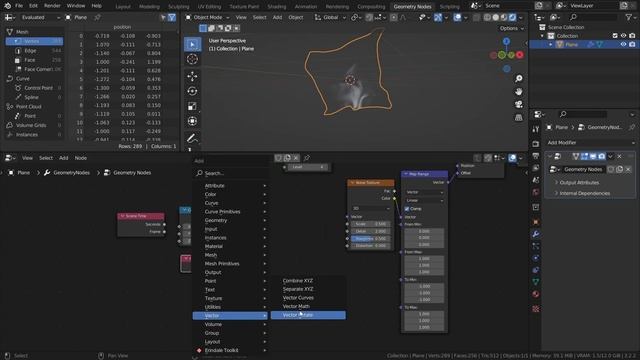Open the Add Modifier dropdown

pos(590,142)
